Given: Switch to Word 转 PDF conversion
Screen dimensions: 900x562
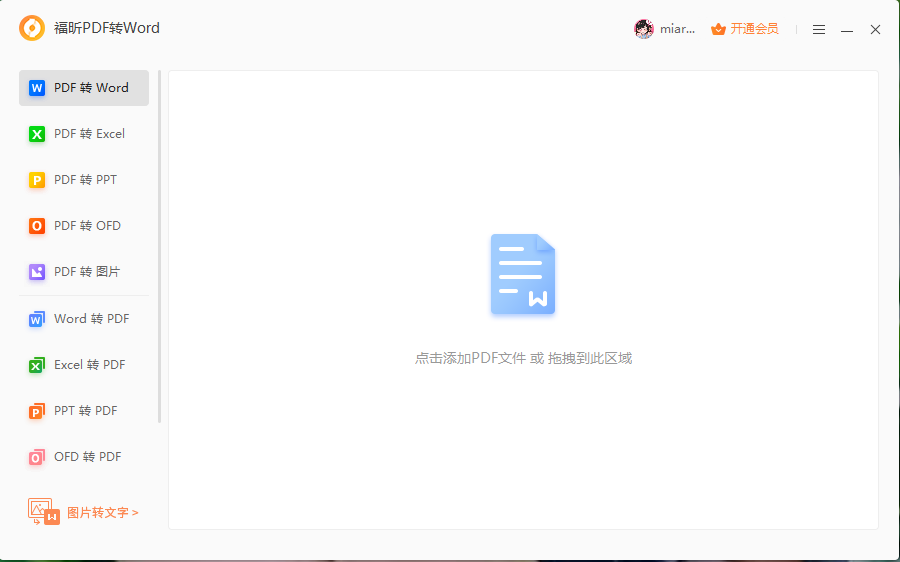Looking at the screenshot, I should pos(84,319).
